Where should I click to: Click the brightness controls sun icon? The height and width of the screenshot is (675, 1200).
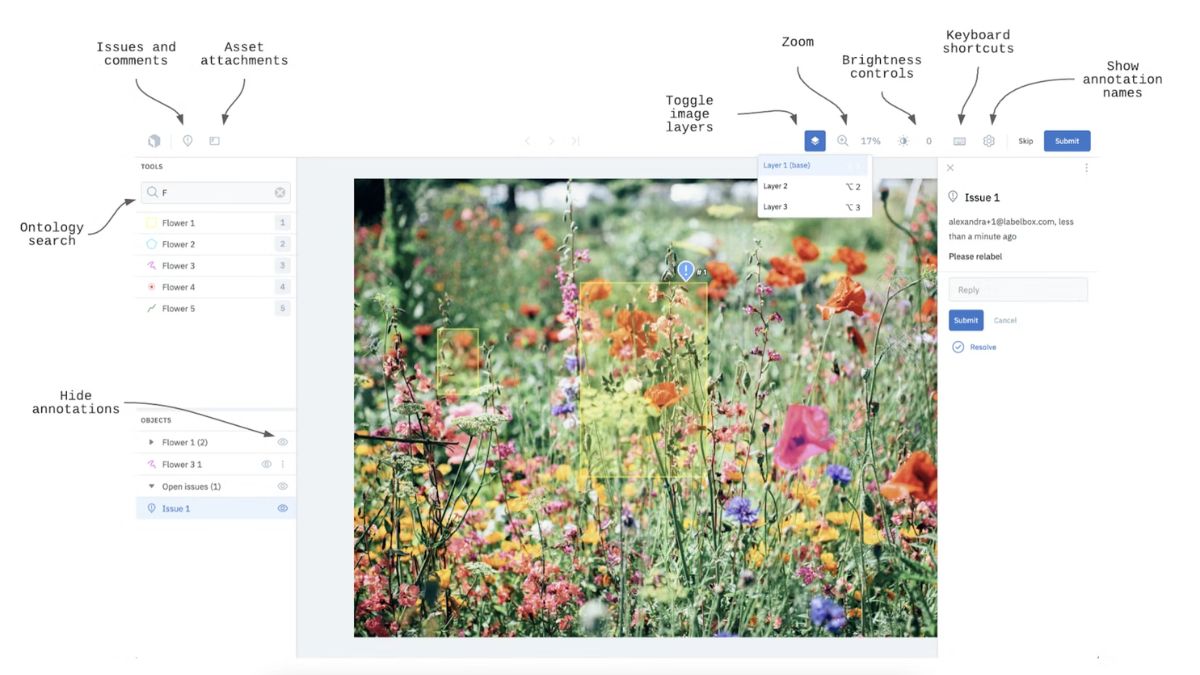(x=903, y=141)
